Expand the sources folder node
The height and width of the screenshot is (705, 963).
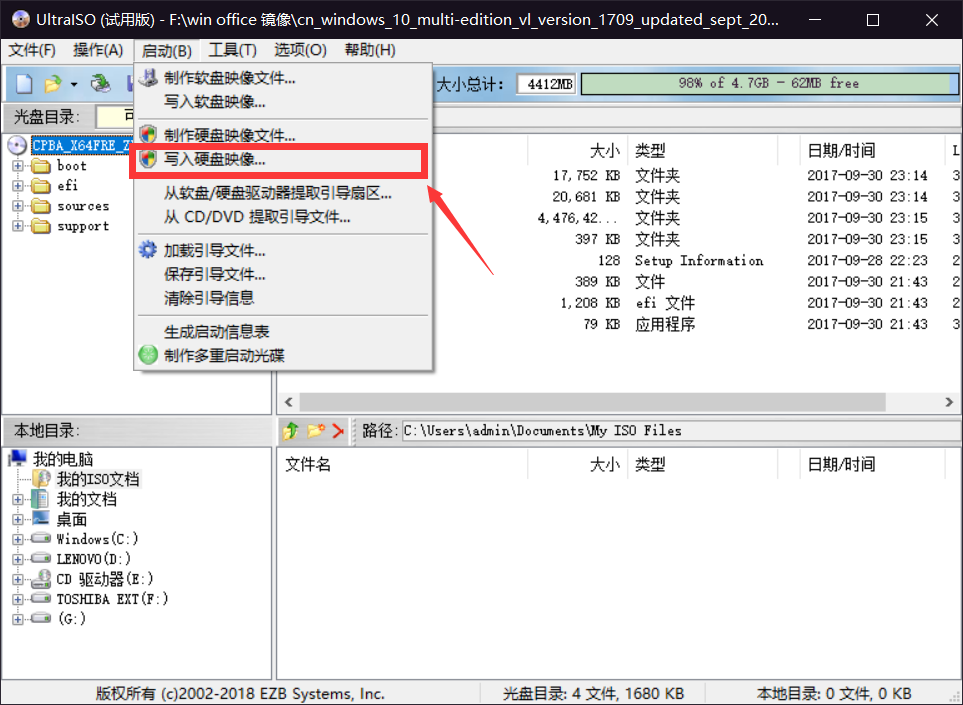pyautogui.click(x=18, y=206)
